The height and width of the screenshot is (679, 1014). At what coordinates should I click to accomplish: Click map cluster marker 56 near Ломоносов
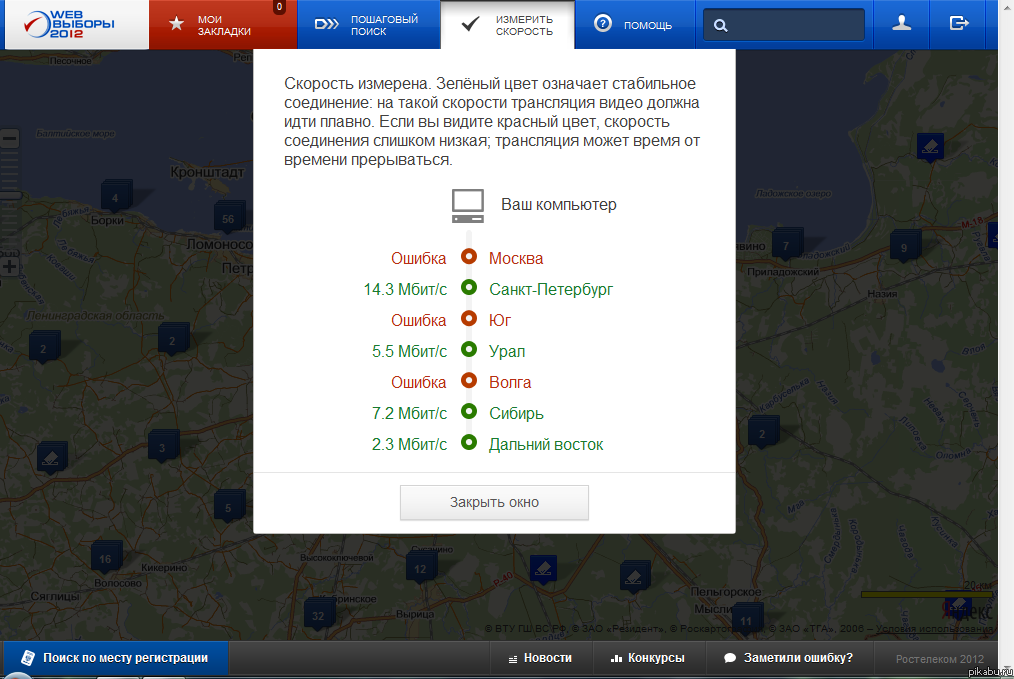click(x=228, y=218)
